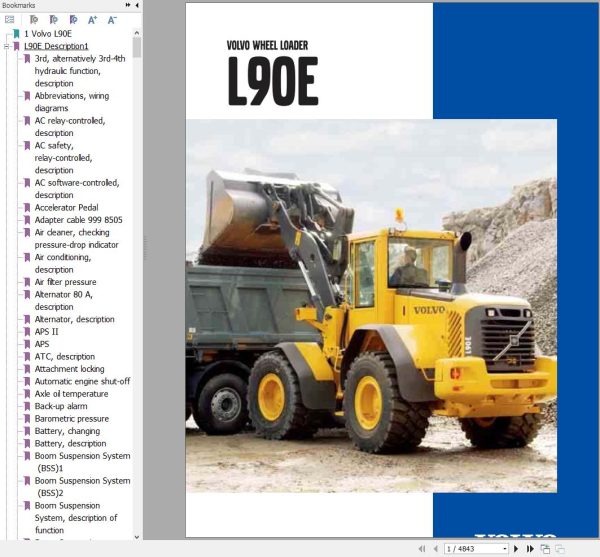Click the large 'L90E' title on page
The width and height of the screenshot is (600, 557).
[273, 81]
